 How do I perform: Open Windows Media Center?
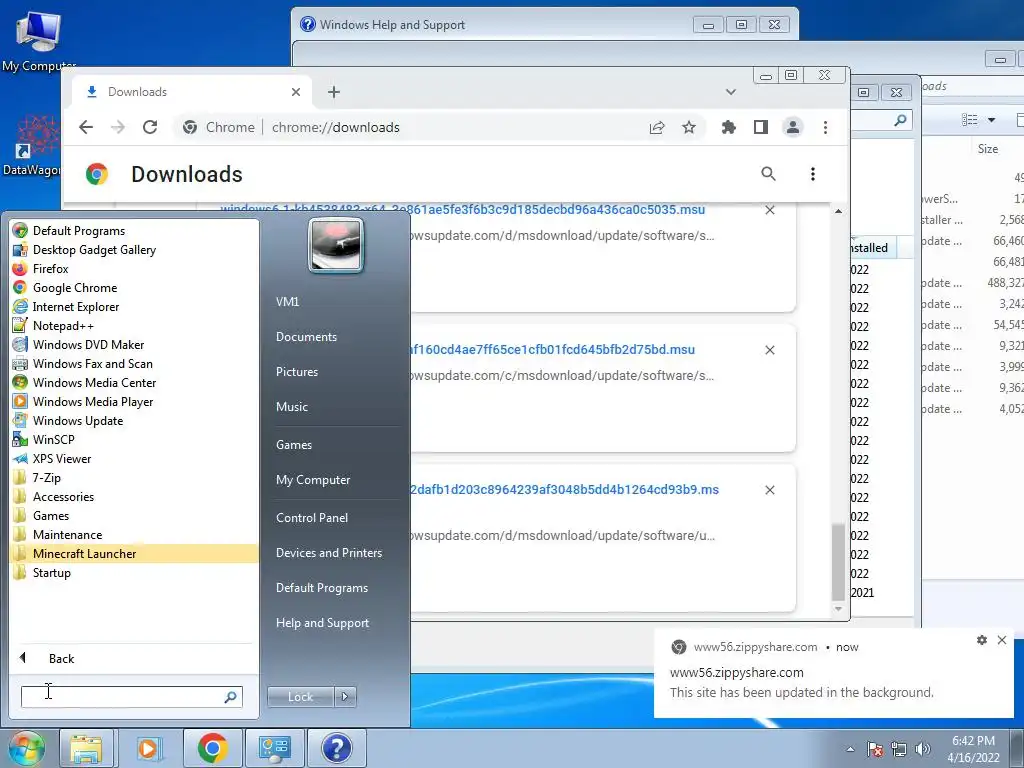[x=134, y=382]
